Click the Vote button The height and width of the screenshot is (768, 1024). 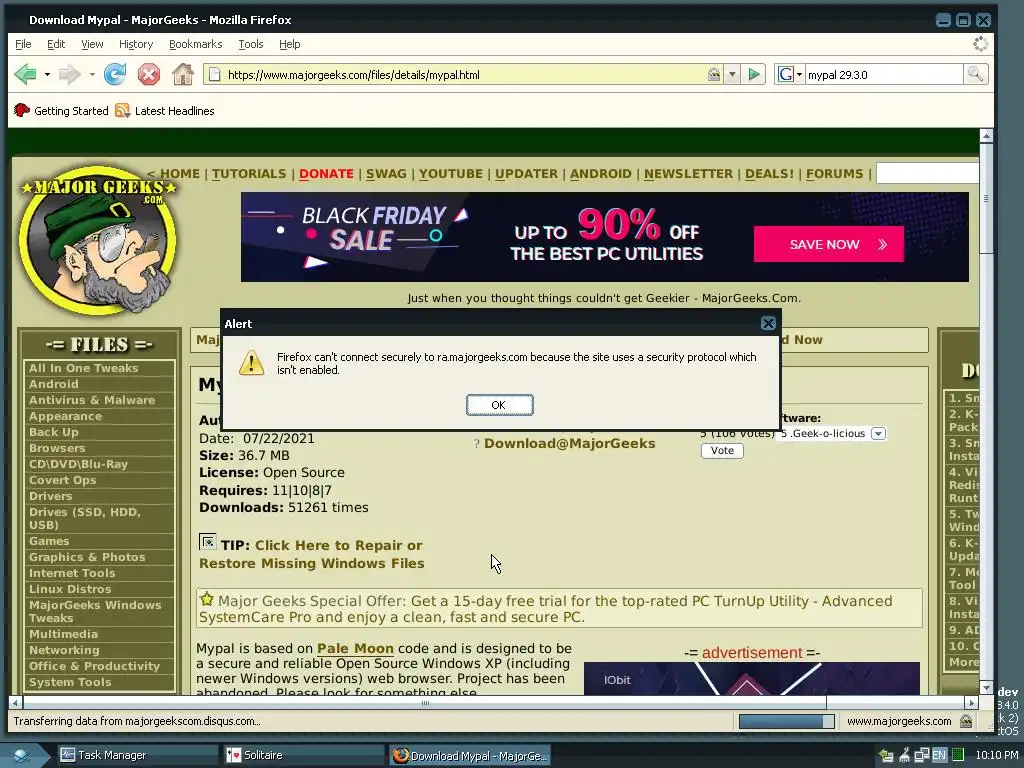(722, 451)
